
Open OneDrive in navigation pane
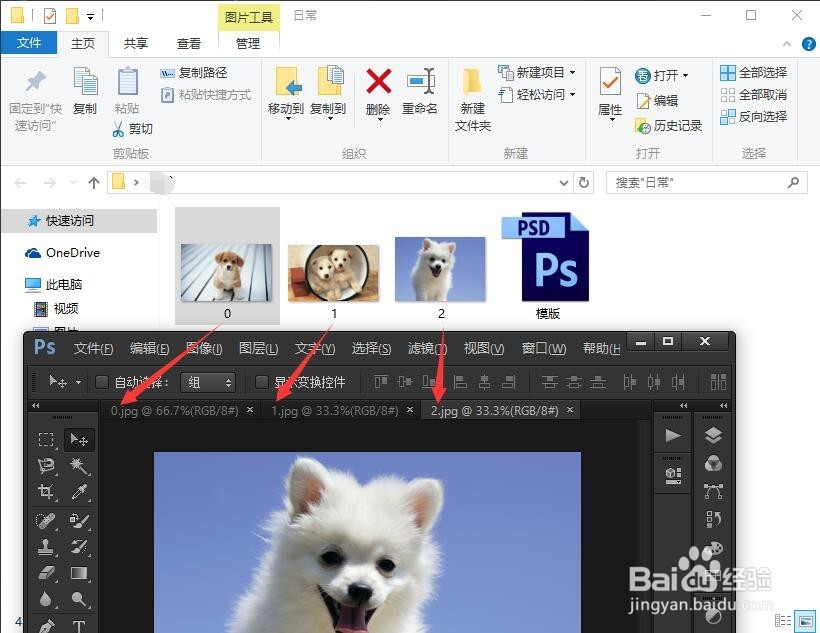[x=62, y=253]
